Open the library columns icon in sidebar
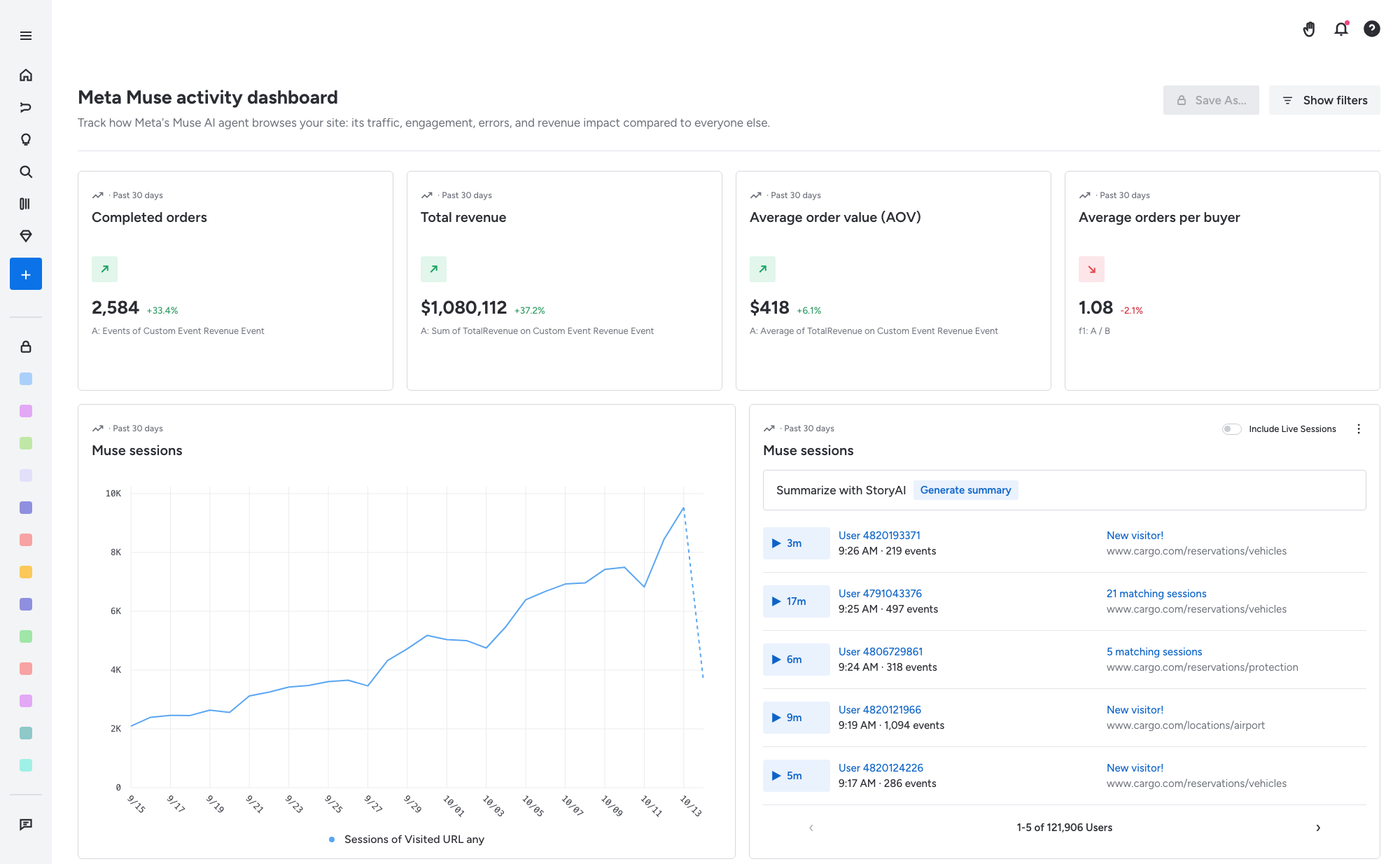 pos(26,204)
